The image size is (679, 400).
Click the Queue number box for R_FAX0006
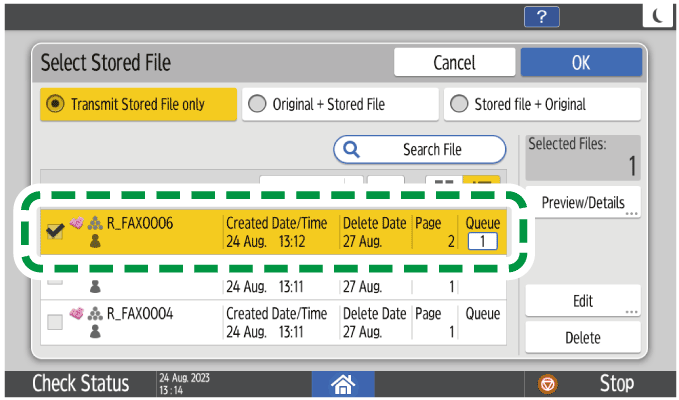coord(483,241)
